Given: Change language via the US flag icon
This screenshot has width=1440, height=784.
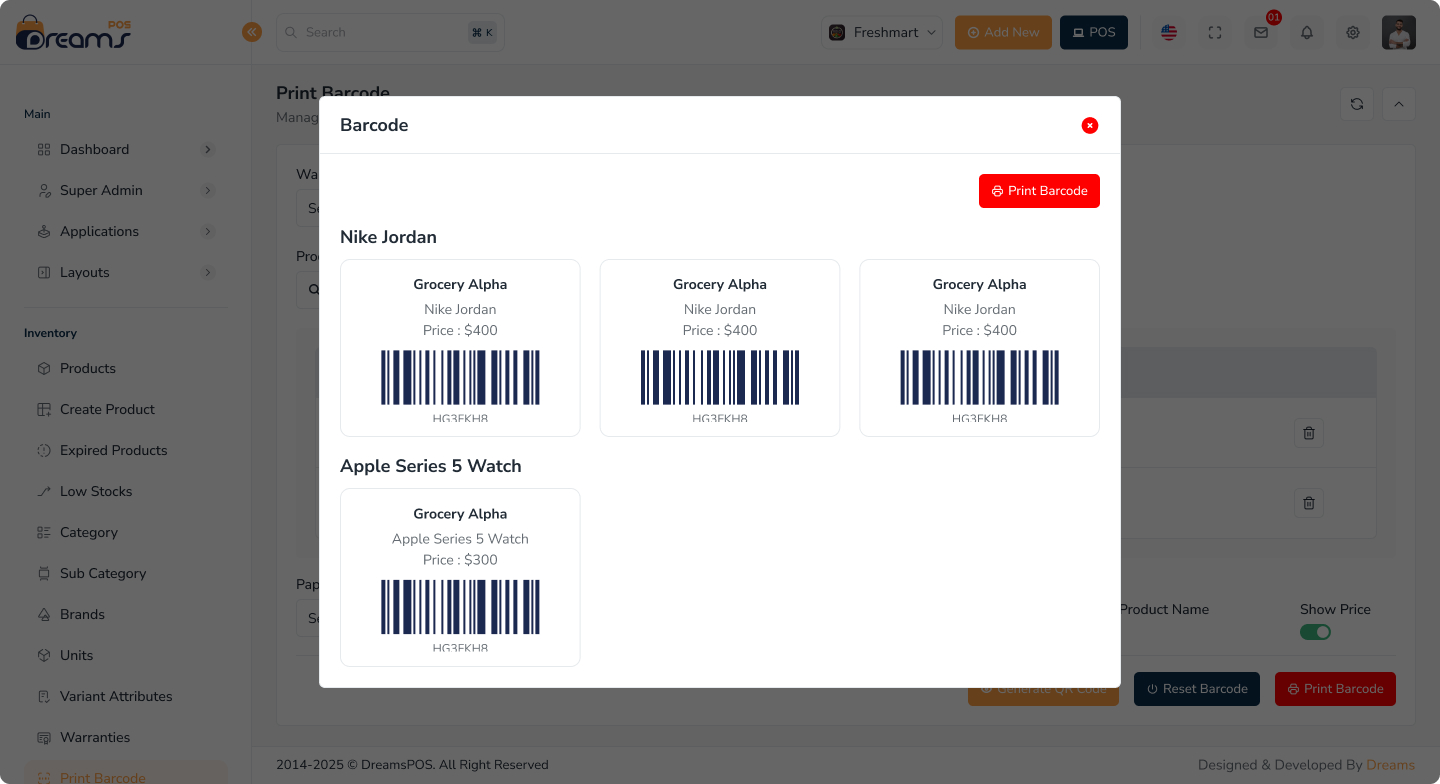Looking at the screenshot, I should tap(1168, 32).
